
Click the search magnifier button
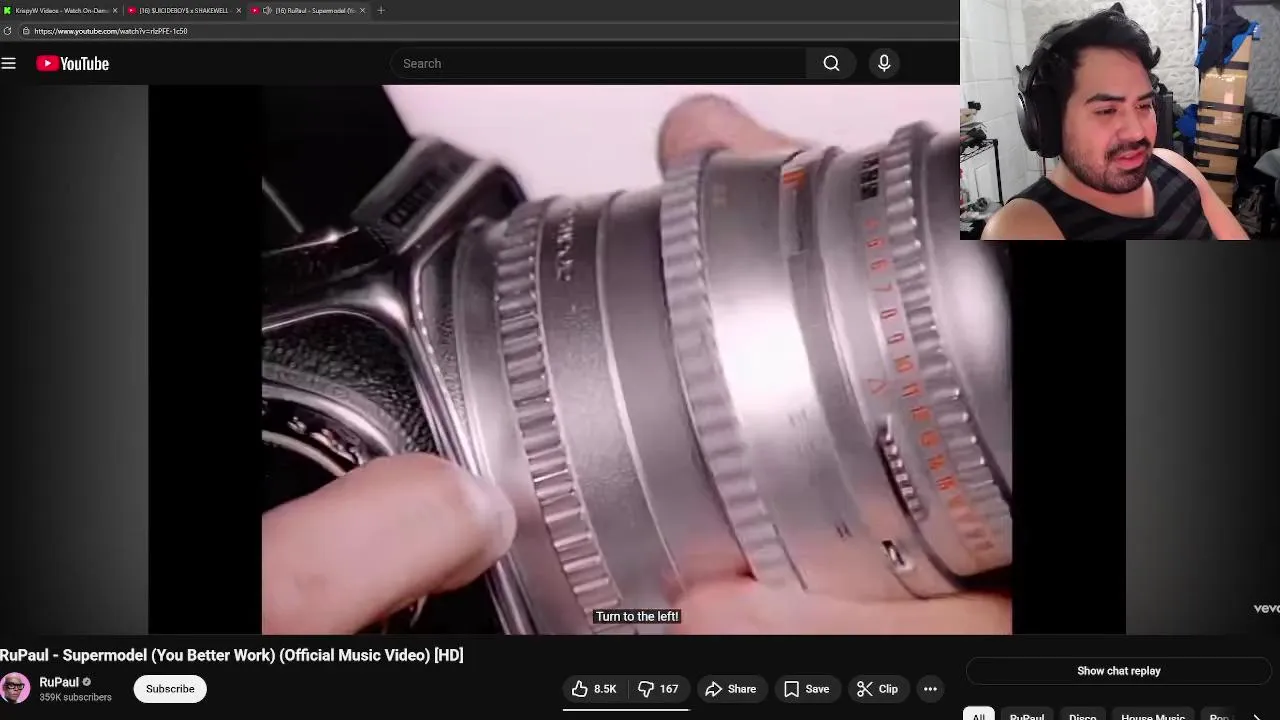click(x=831, y=64)
